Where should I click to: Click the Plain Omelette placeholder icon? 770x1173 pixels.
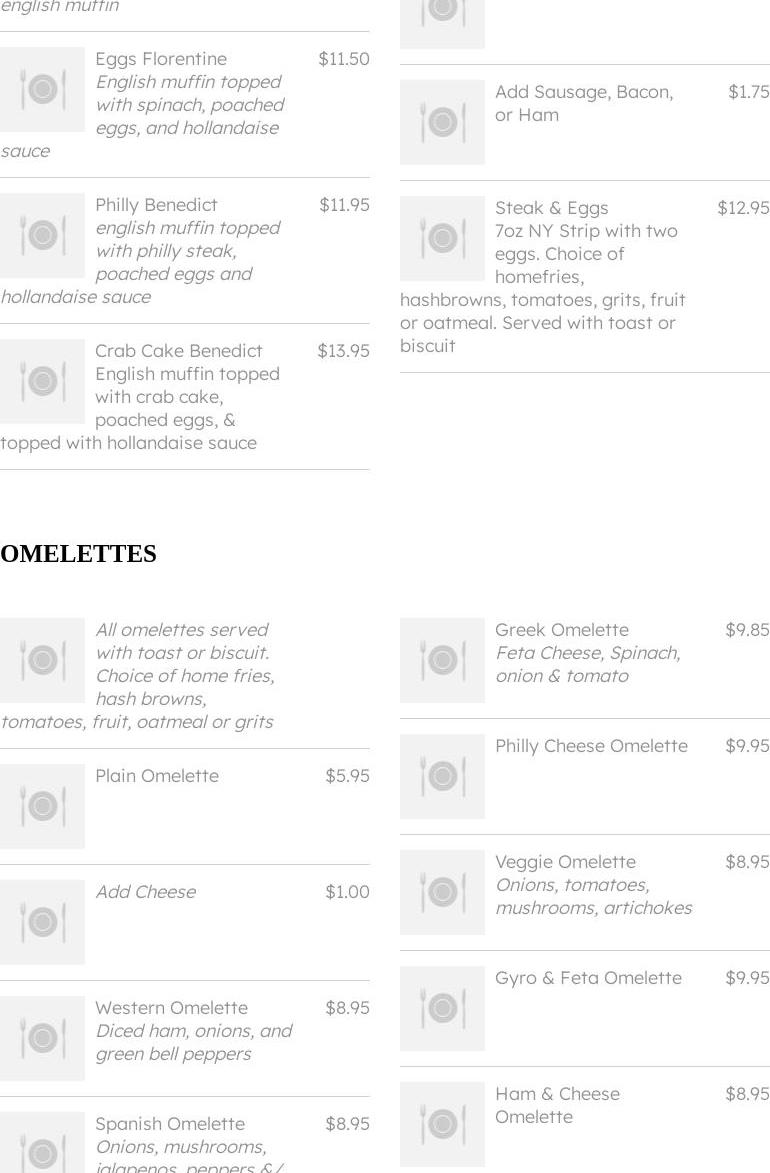point(42,806)
